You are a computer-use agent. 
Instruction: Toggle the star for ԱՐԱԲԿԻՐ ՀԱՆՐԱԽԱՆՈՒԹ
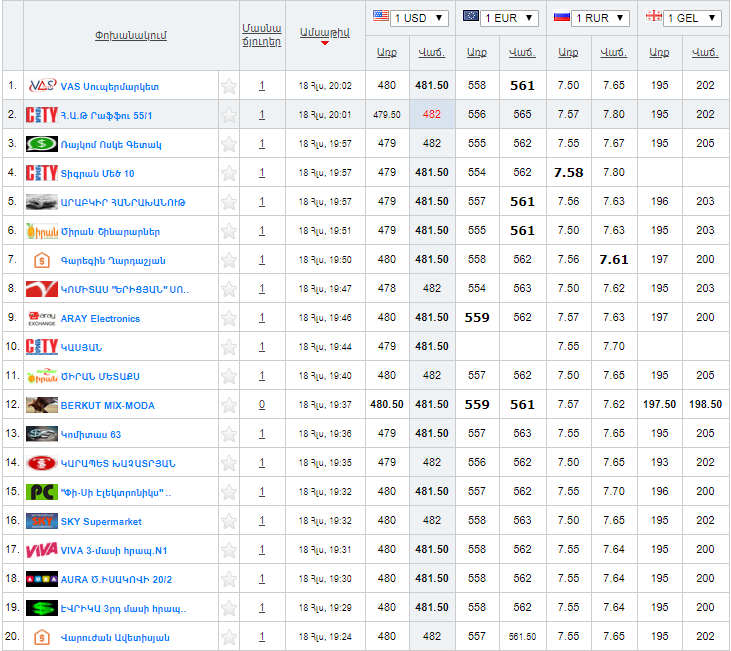click(229, 202)
